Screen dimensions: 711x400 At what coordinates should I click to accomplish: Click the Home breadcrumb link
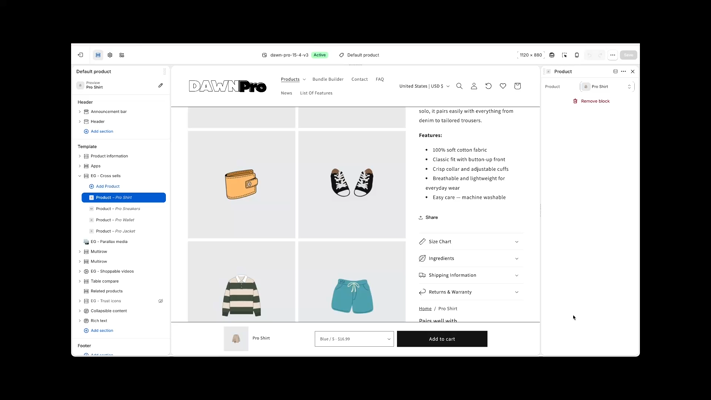[425, 309]
